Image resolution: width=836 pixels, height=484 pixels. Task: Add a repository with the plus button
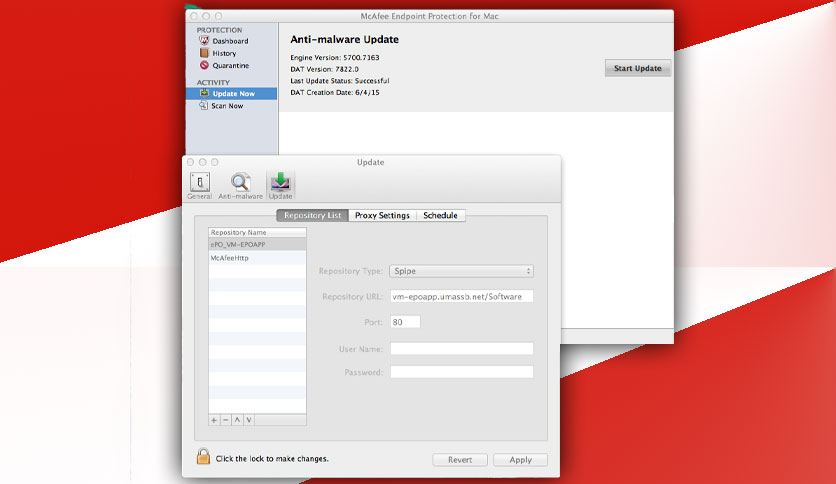click(214, 420)
